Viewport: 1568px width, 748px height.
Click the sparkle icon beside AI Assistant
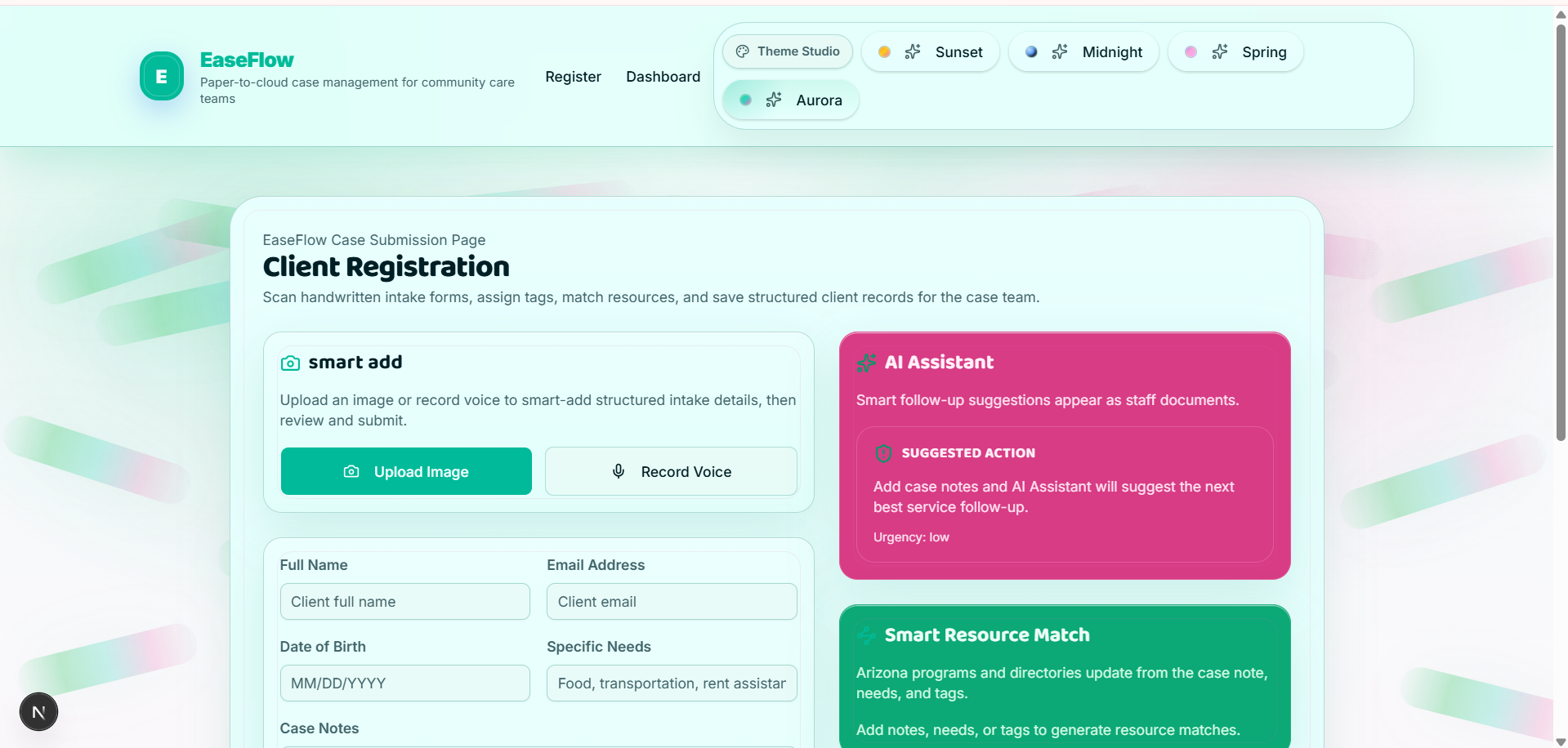[x=866, y=363]
